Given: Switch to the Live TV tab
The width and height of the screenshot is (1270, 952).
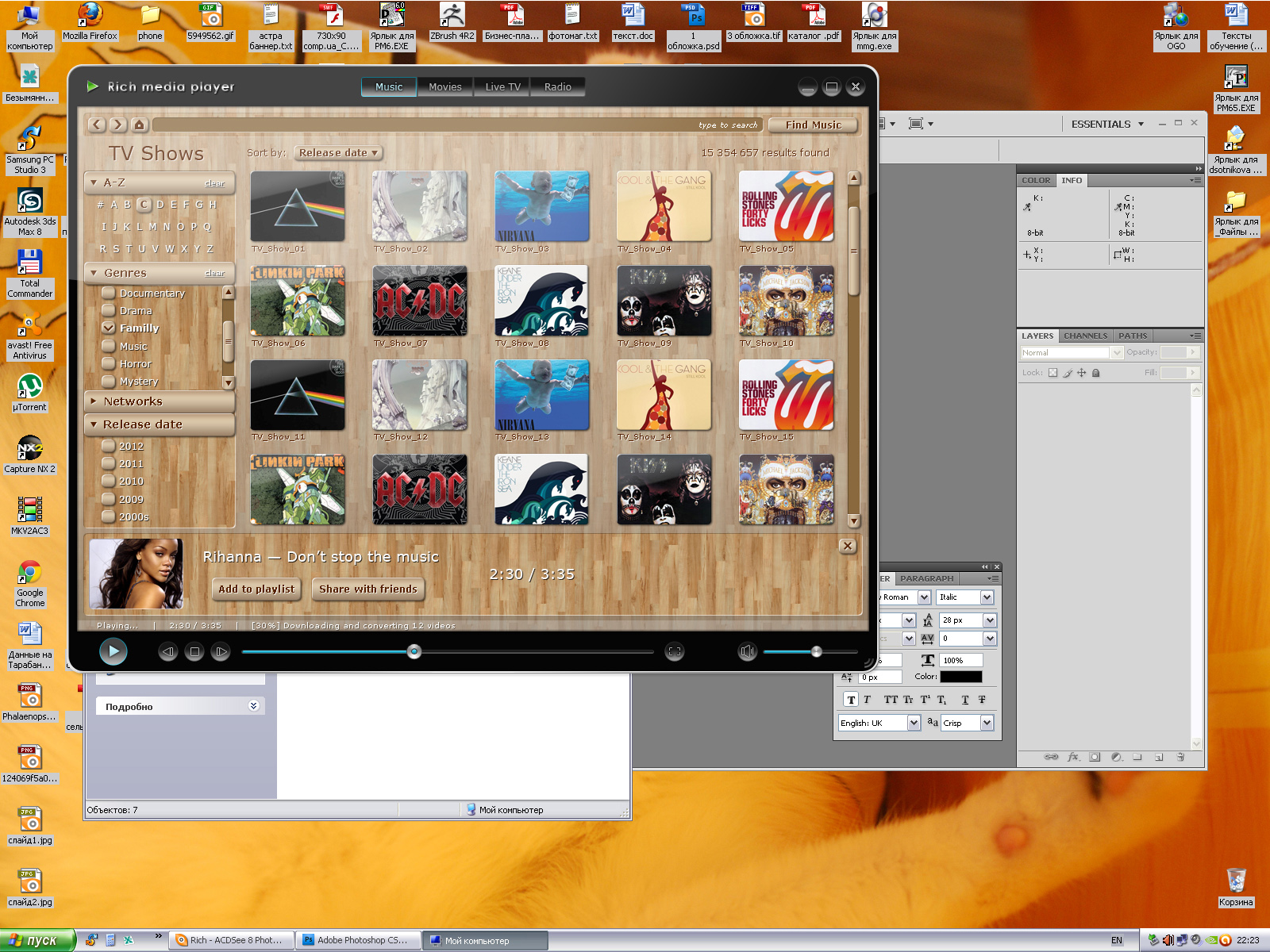Looking at the screenshot, I should [x=503, y=86].
